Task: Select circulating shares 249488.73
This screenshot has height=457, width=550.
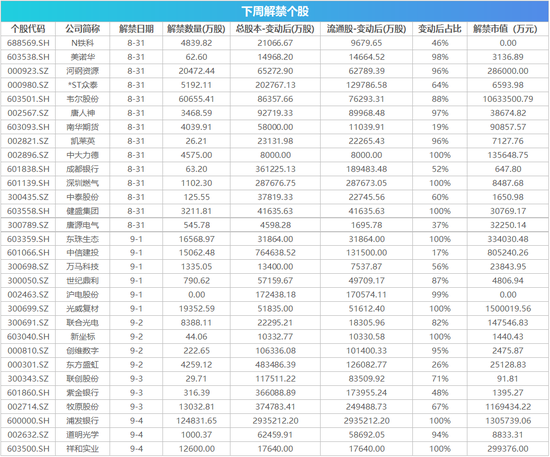Action: coord(367,407)
